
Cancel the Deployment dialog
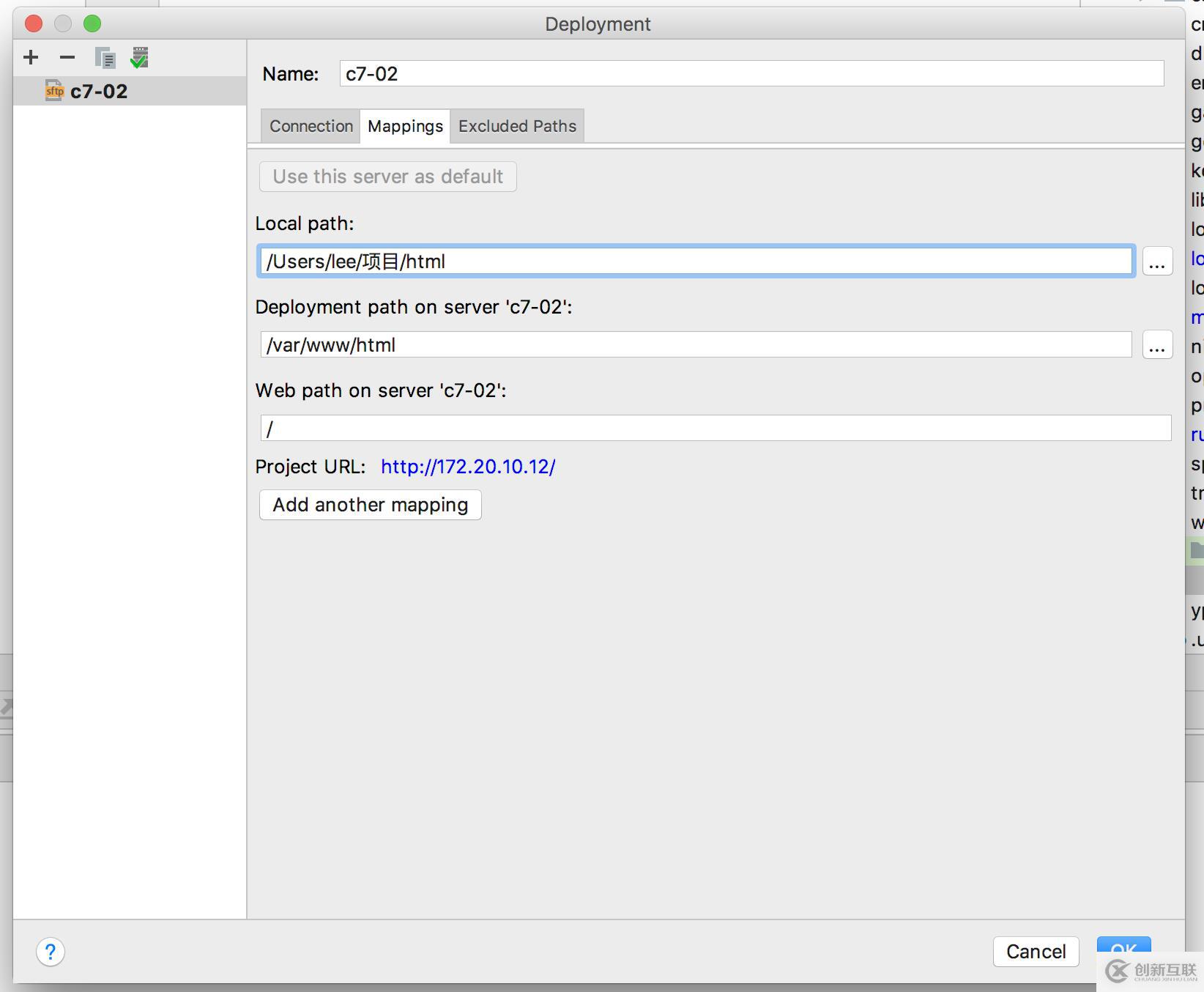point(1036,952)
